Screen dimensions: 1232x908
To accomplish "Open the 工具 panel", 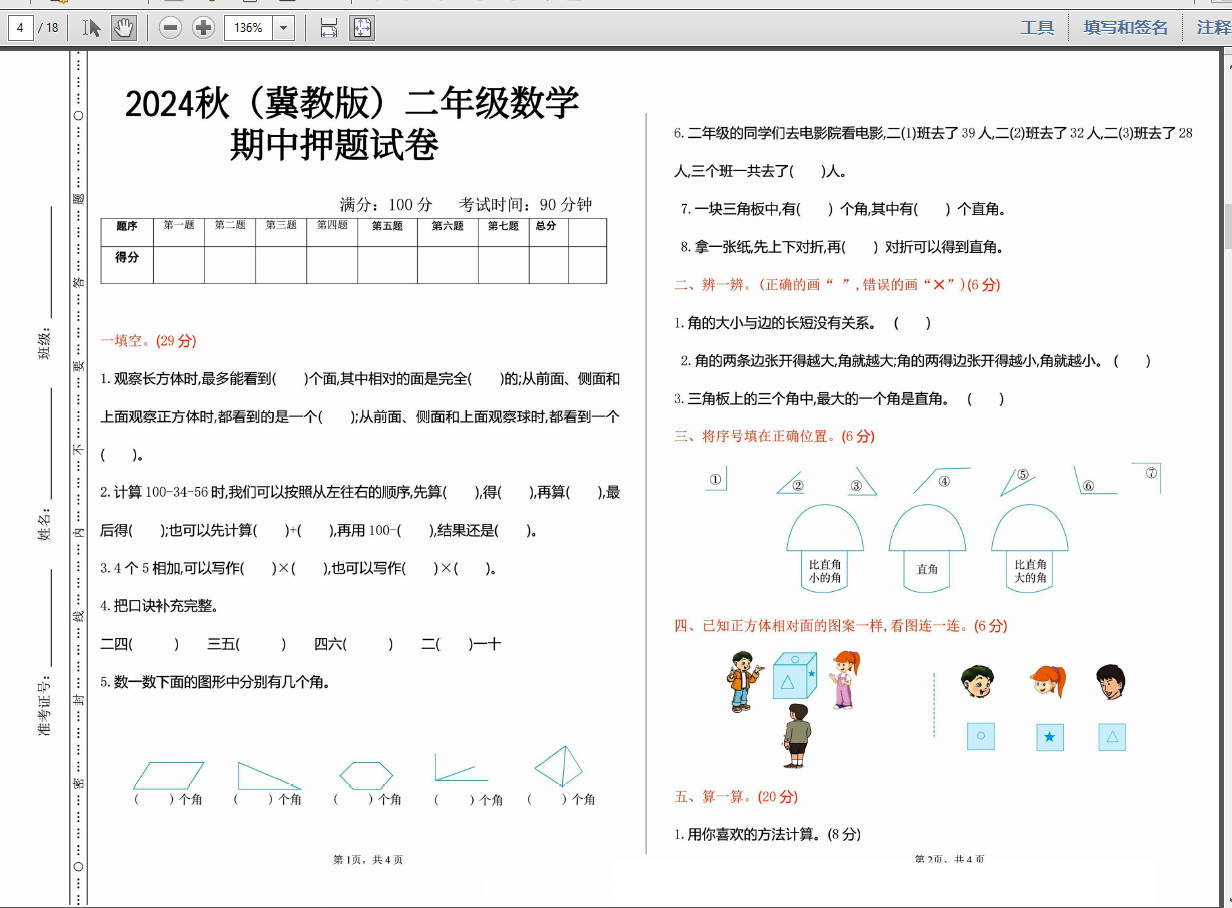I will (1037, 28).
